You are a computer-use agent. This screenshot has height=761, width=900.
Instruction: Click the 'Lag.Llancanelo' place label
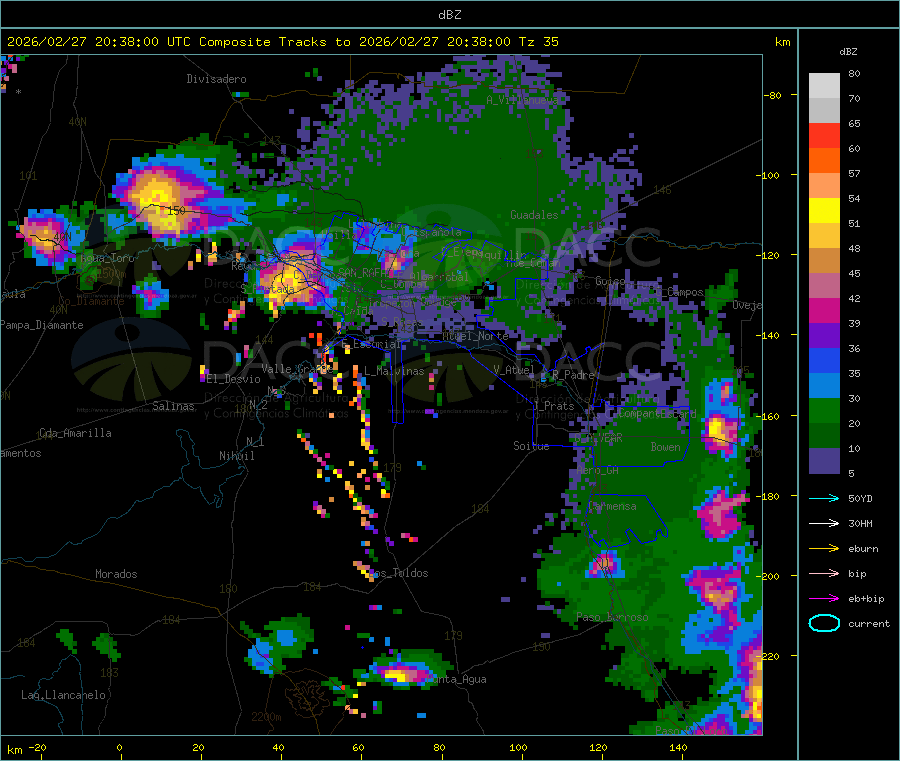(64, 695)
